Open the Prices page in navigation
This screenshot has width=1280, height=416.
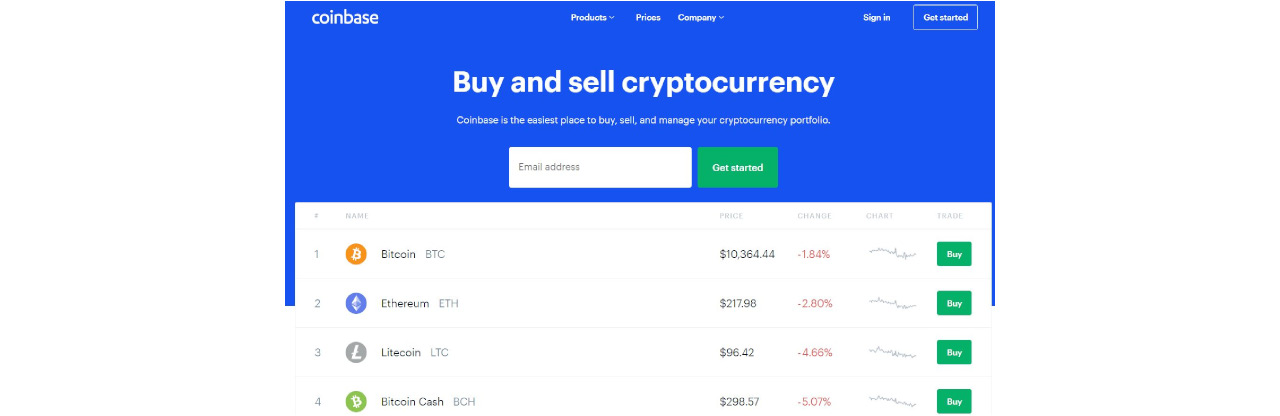pyautogui.click(x=648, y=18)
